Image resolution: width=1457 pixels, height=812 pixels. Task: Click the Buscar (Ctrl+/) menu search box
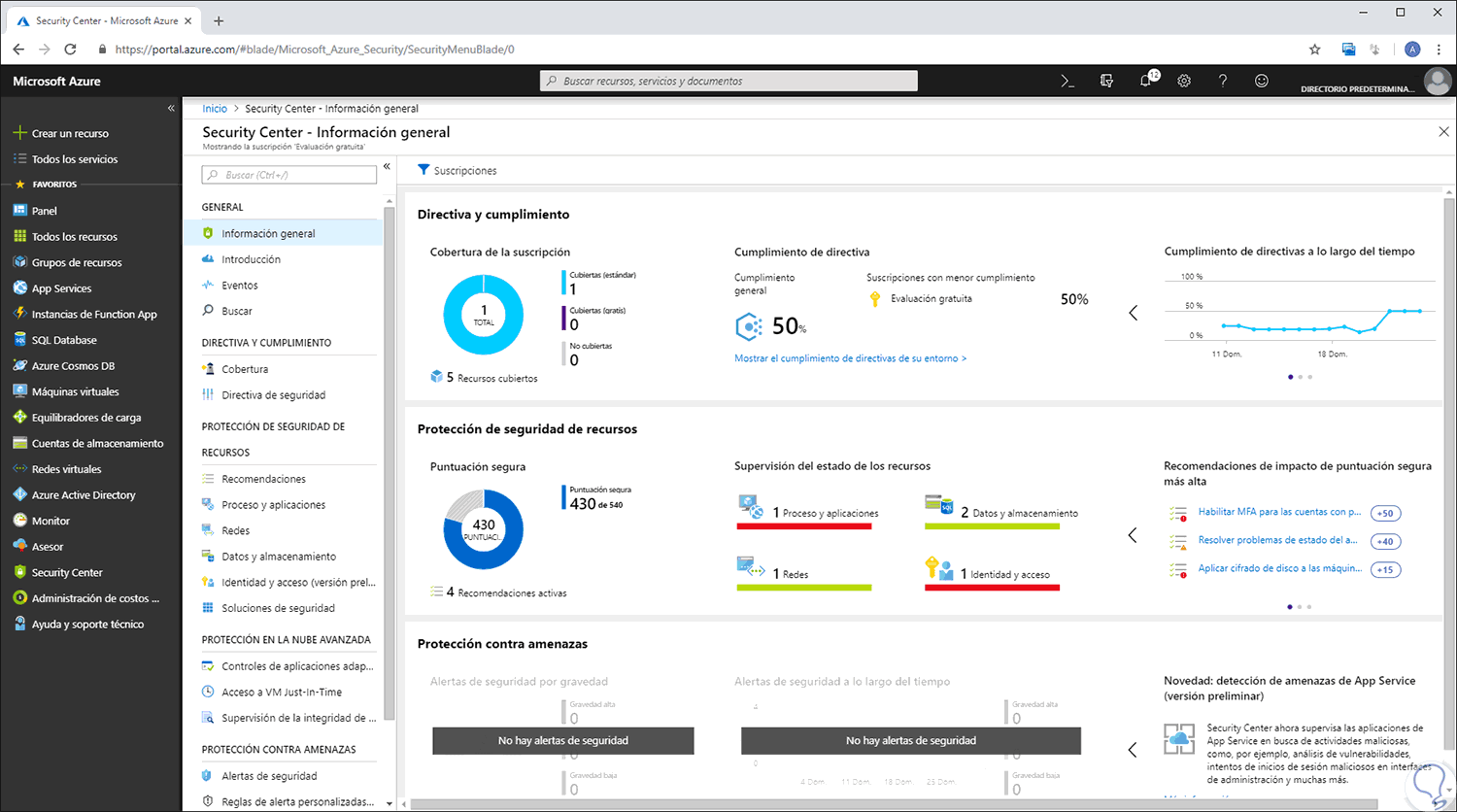[288, 175]
